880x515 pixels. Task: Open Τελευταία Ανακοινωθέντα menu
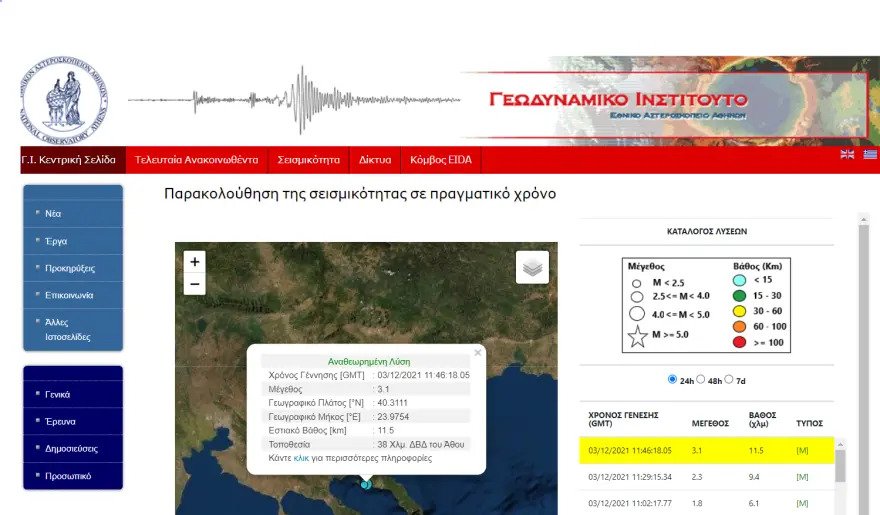tap(196, 160)
